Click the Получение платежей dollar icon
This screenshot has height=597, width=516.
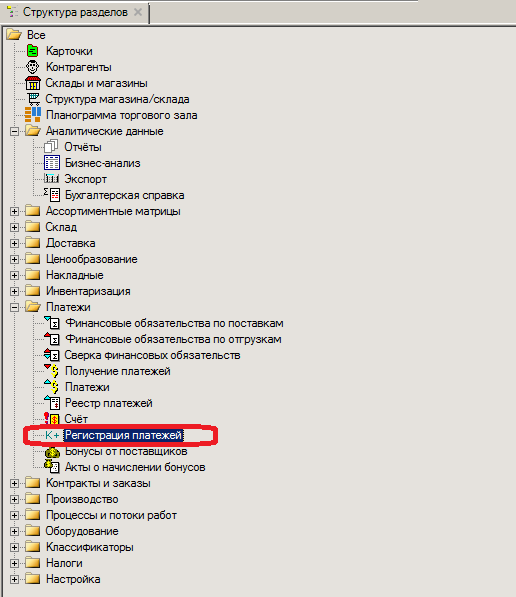click(52, 371)
